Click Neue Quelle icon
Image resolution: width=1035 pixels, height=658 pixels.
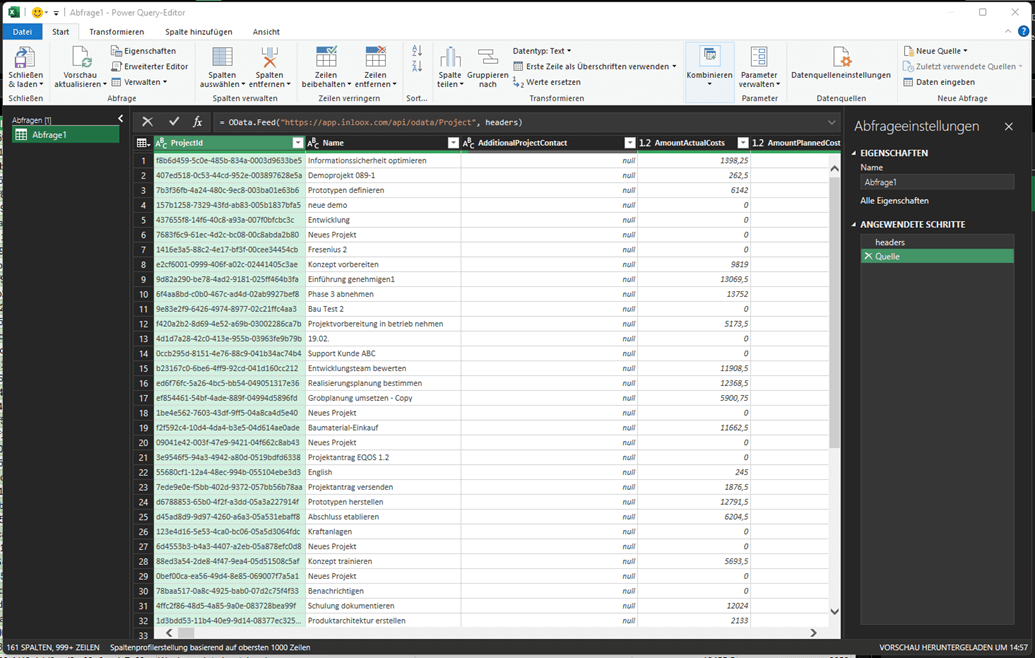908,51
